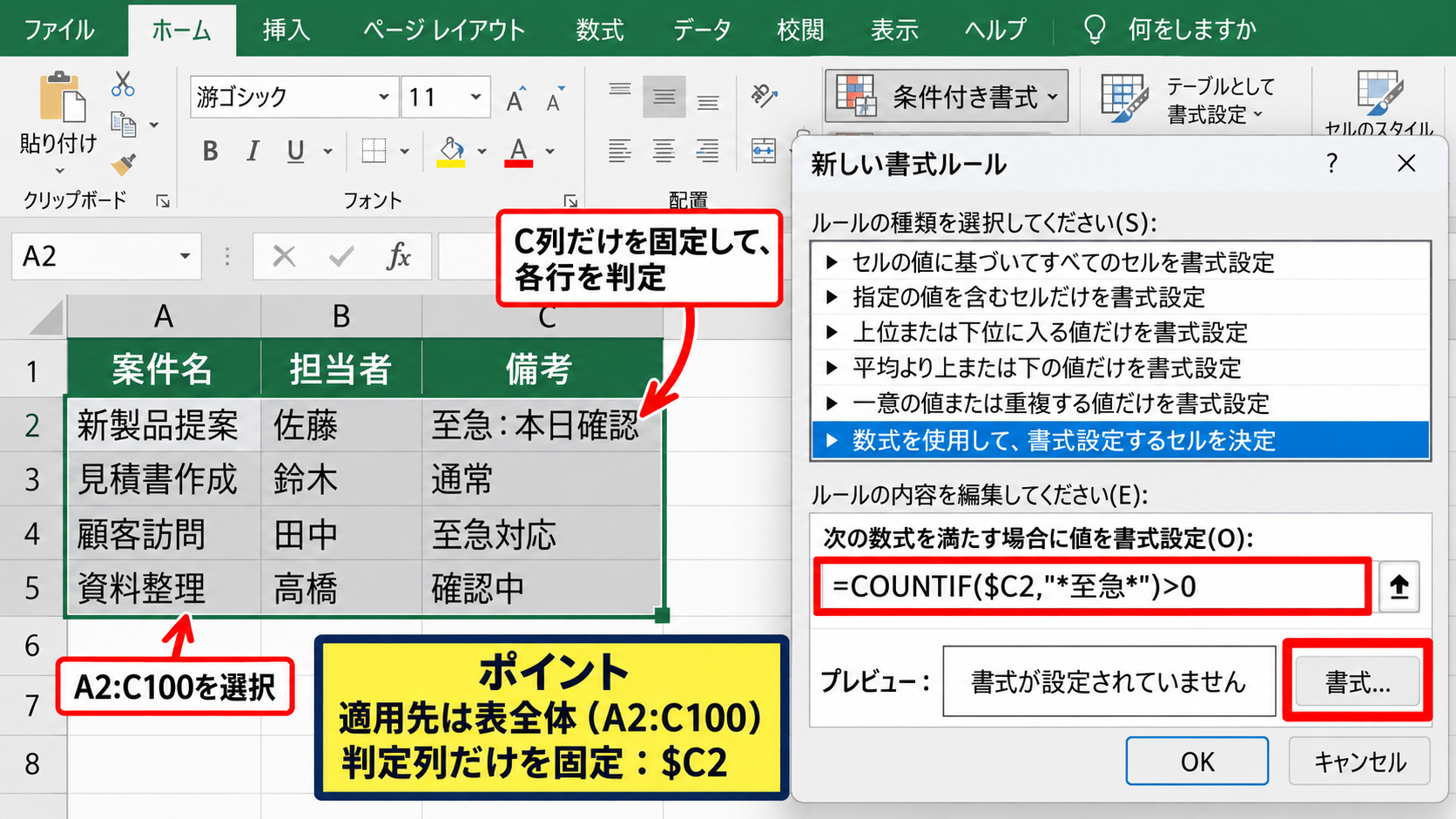Image resolution: width=1456 pixels, height=819 pixels.
Task: Open the fill color dropdown arrow
Action: [x=482, y=152]
